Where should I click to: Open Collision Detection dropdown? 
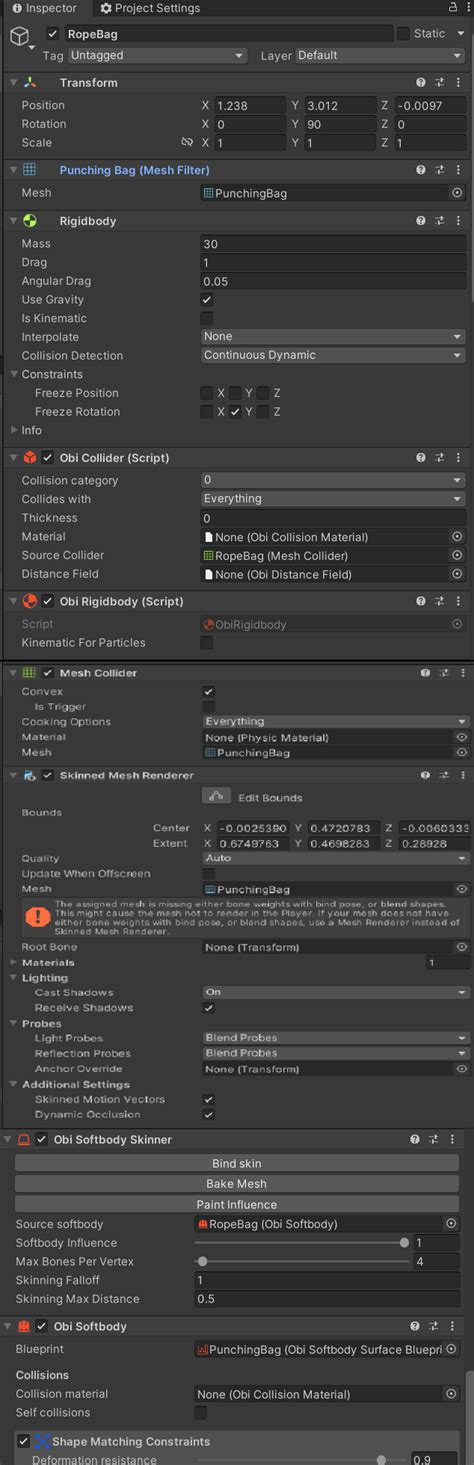(x=333, y=356)
